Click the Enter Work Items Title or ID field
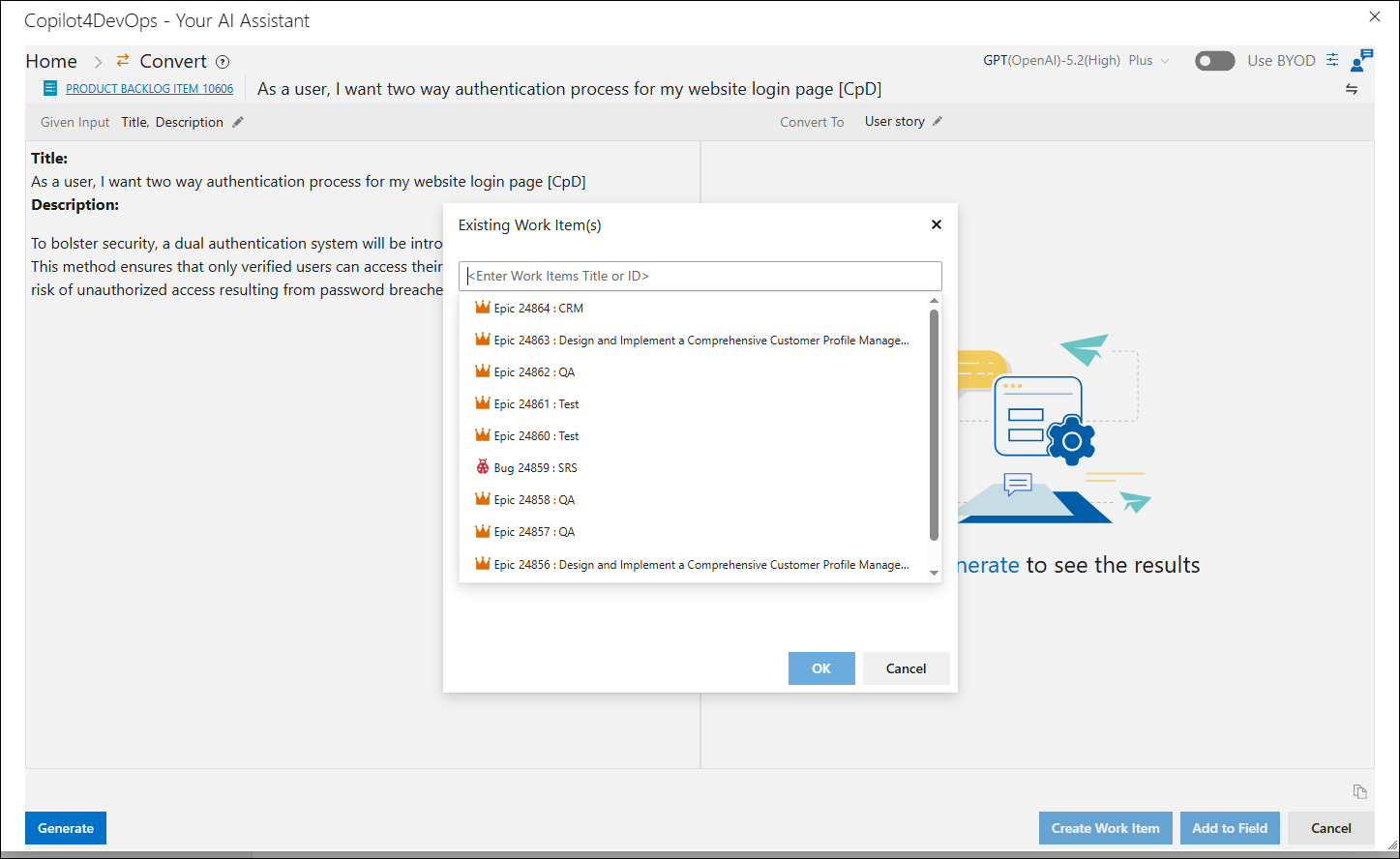The image size is (1400, 859). [x=700, y=276]
